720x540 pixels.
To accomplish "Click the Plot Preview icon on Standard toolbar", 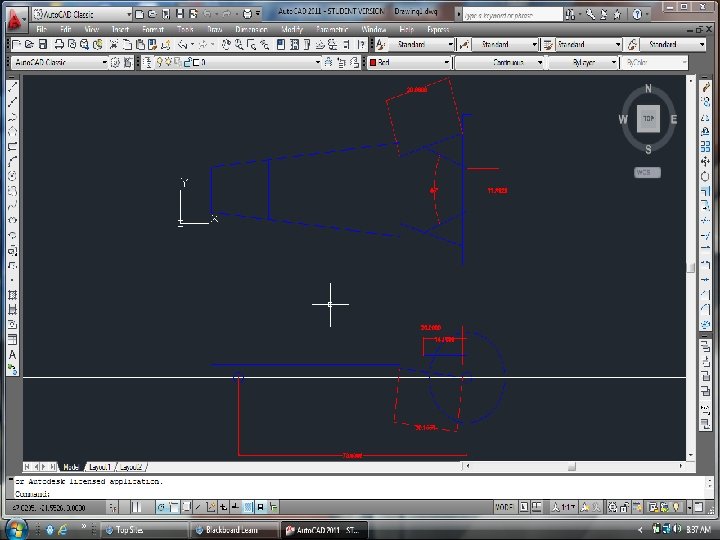I will tap(72, 45).
